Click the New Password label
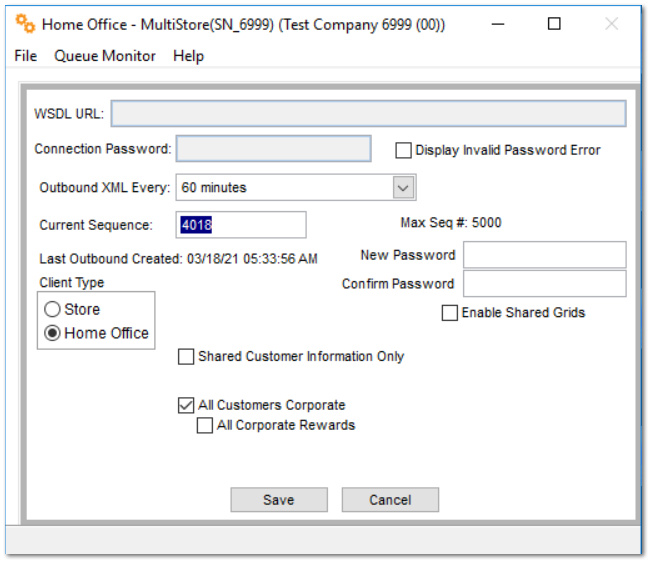The width and height of the screenshot is (651, 563). tap(408, 255)
